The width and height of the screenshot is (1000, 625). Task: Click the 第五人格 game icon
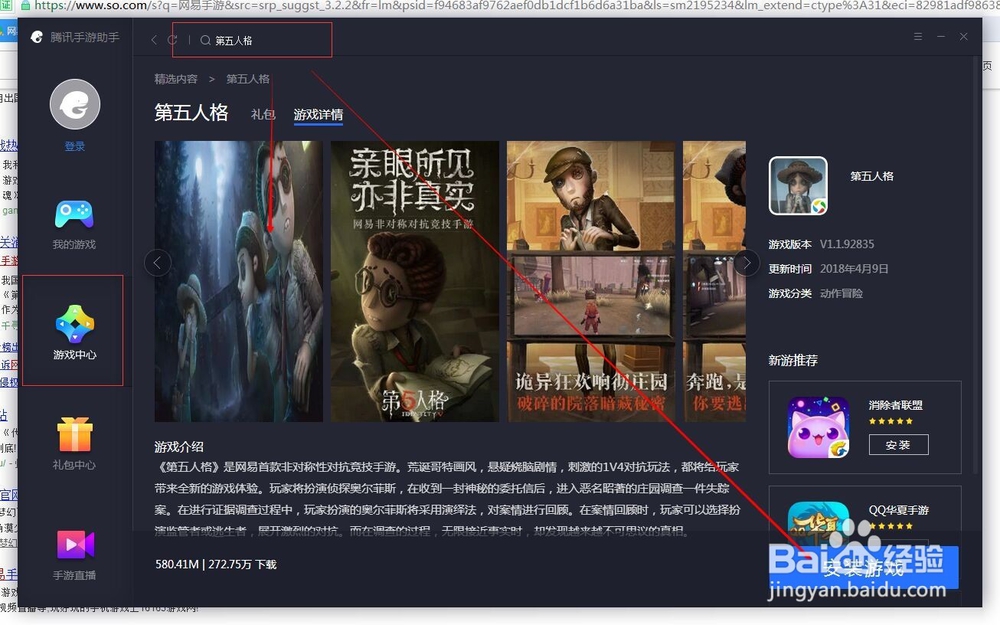pos(798,186)
